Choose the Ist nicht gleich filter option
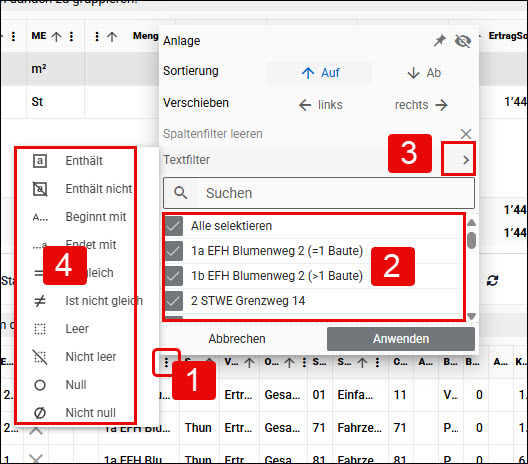The height and width of the screenshot is (464, 528). coord(104,301)
